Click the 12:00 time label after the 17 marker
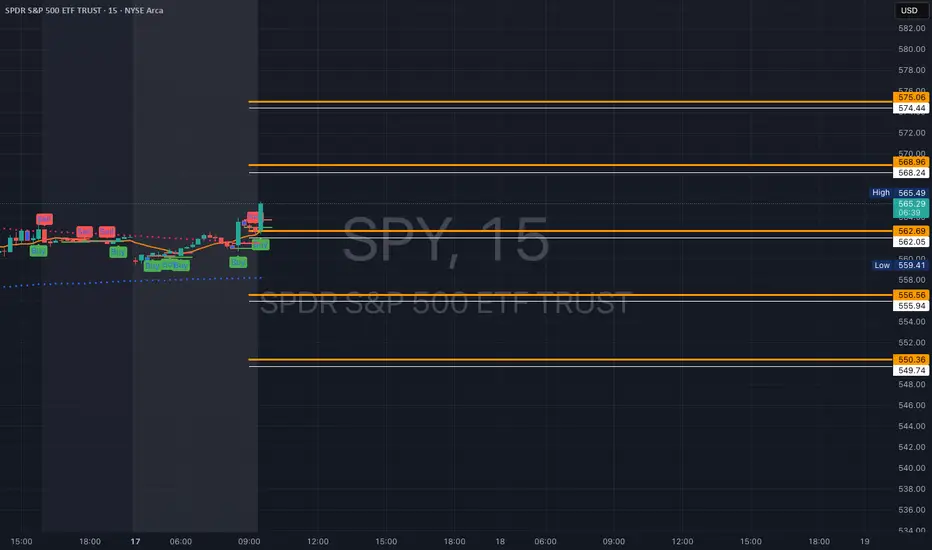The image size is (932, 550). tap(317, 541)
